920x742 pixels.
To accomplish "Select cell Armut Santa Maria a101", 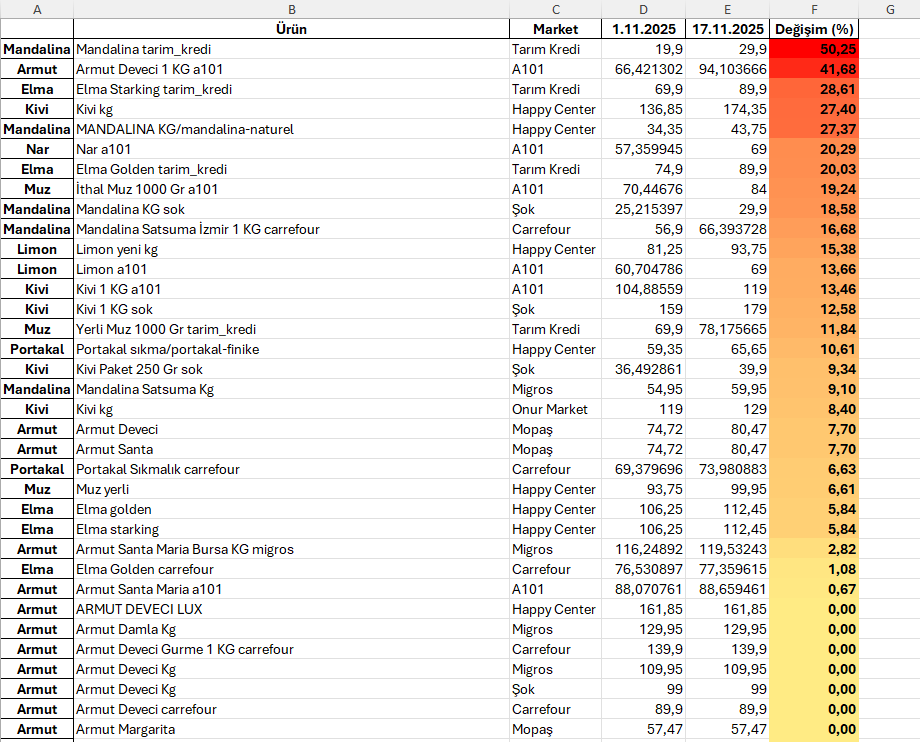I will point(292,589).
